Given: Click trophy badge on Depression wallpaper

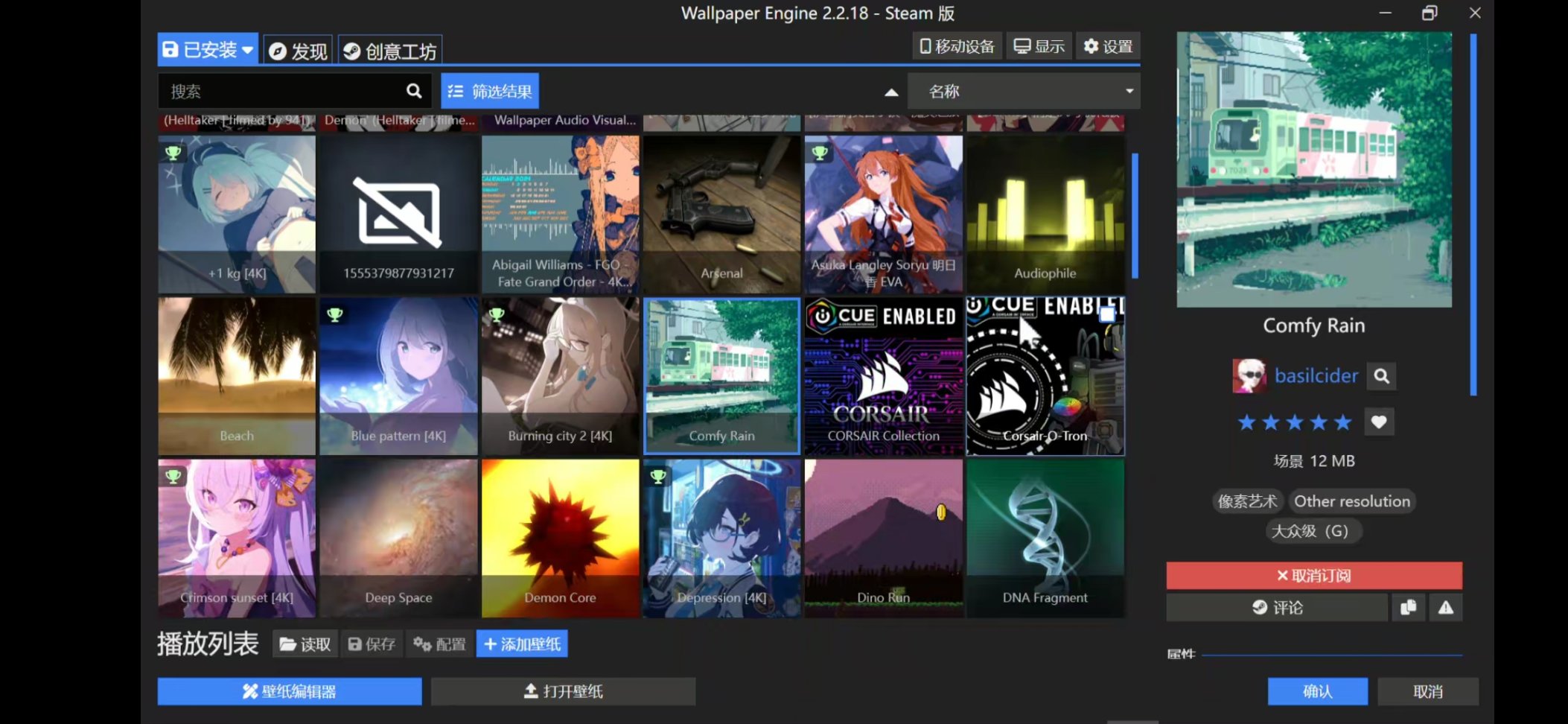Looking at the screenshot, I should point(658,476).
